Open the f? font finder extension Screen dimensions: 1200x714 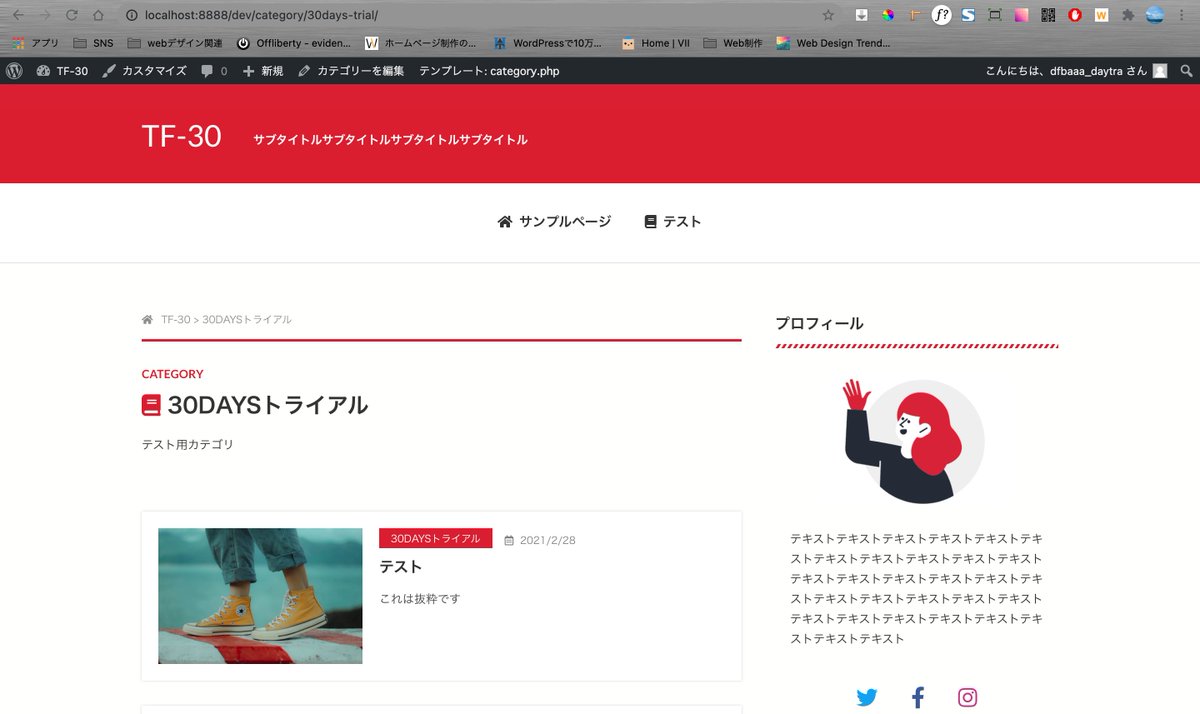941,15
